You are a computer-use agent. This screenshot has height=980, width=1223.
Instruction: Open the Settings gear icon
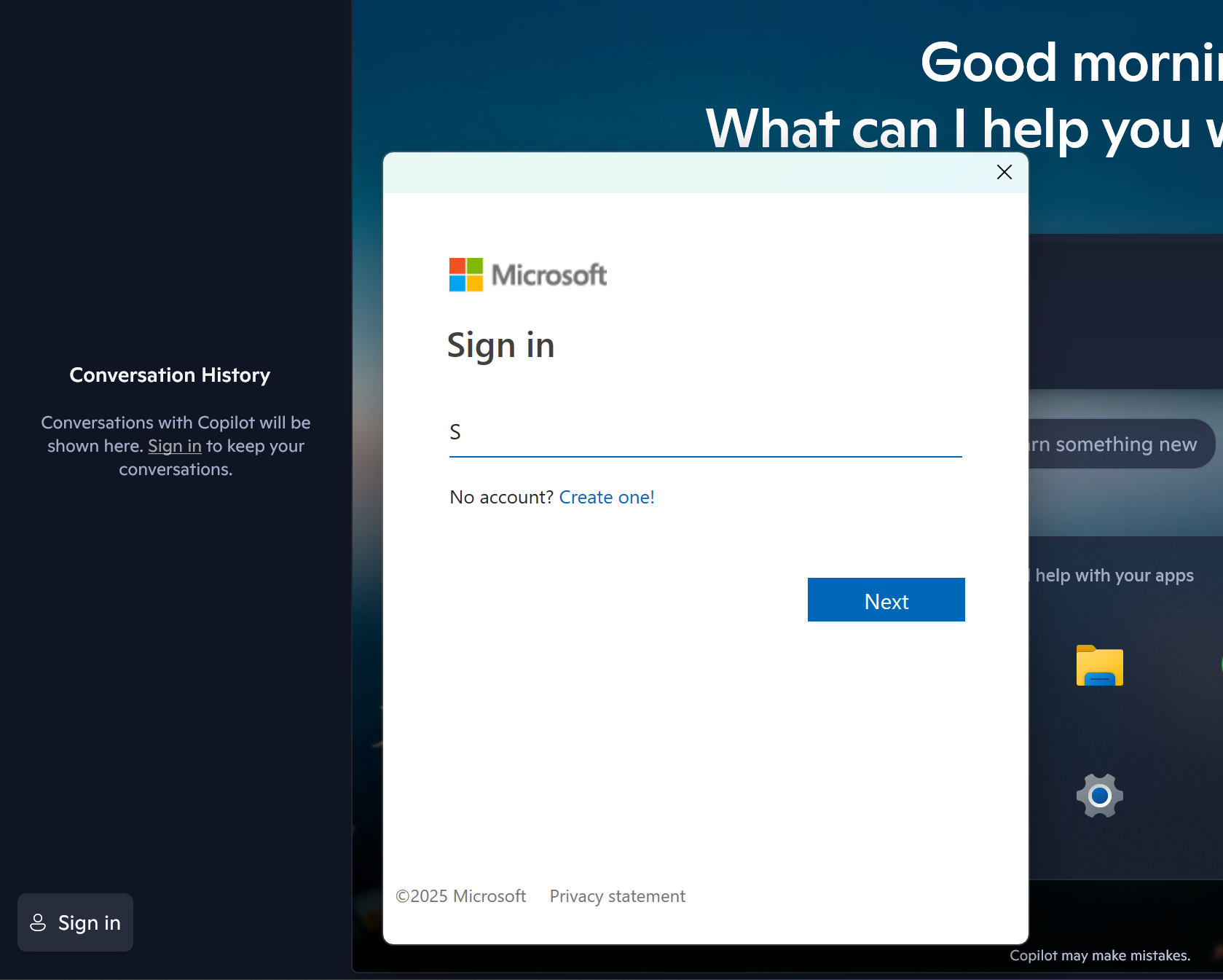coord(1099,795)
